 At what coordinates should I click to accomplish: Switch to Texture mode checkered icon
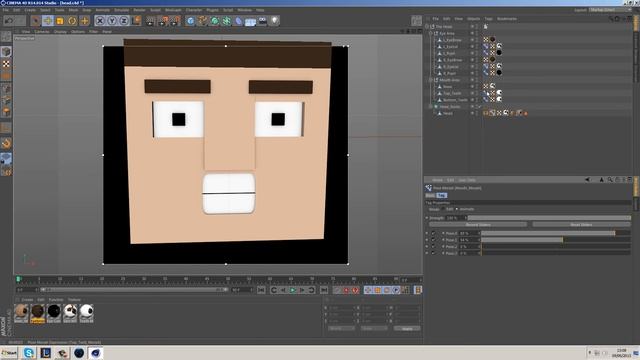pos(6,64)
